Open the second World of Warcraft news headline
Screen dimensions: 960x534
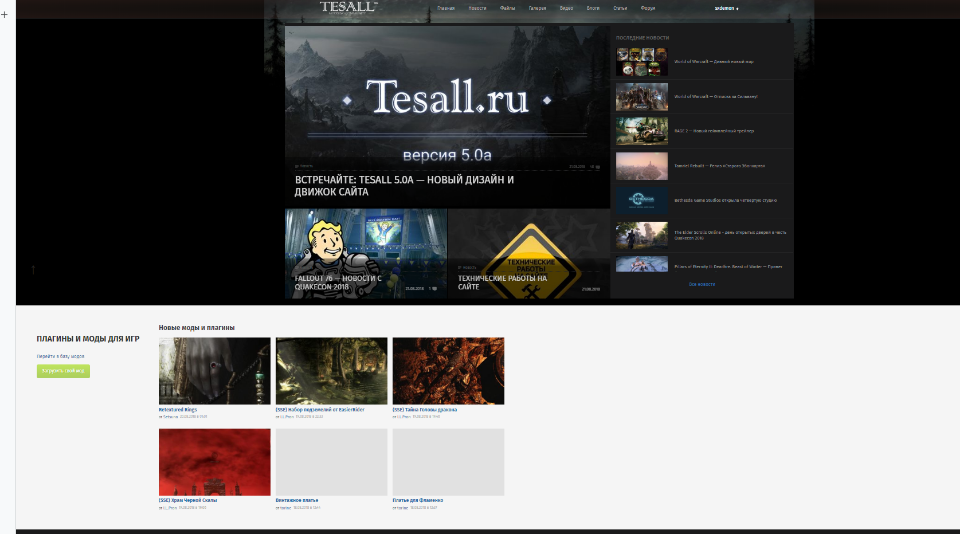(x=716, y=97)
